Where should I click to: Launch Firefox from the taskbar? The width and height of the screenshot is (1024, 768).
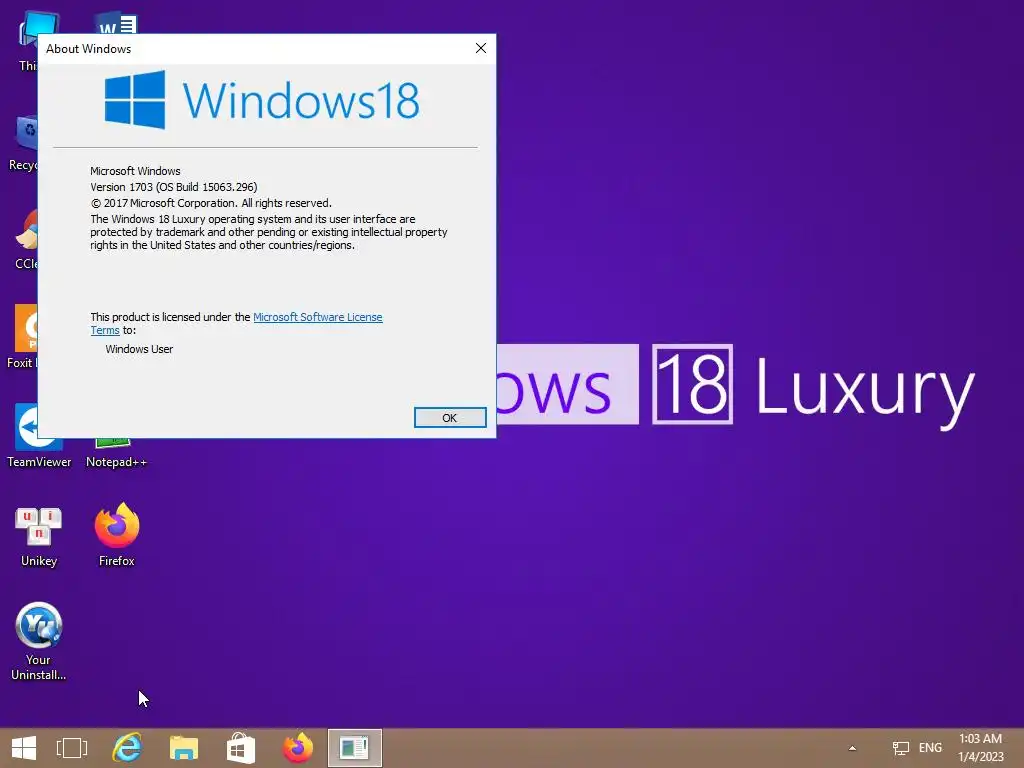tap(298, 748)
